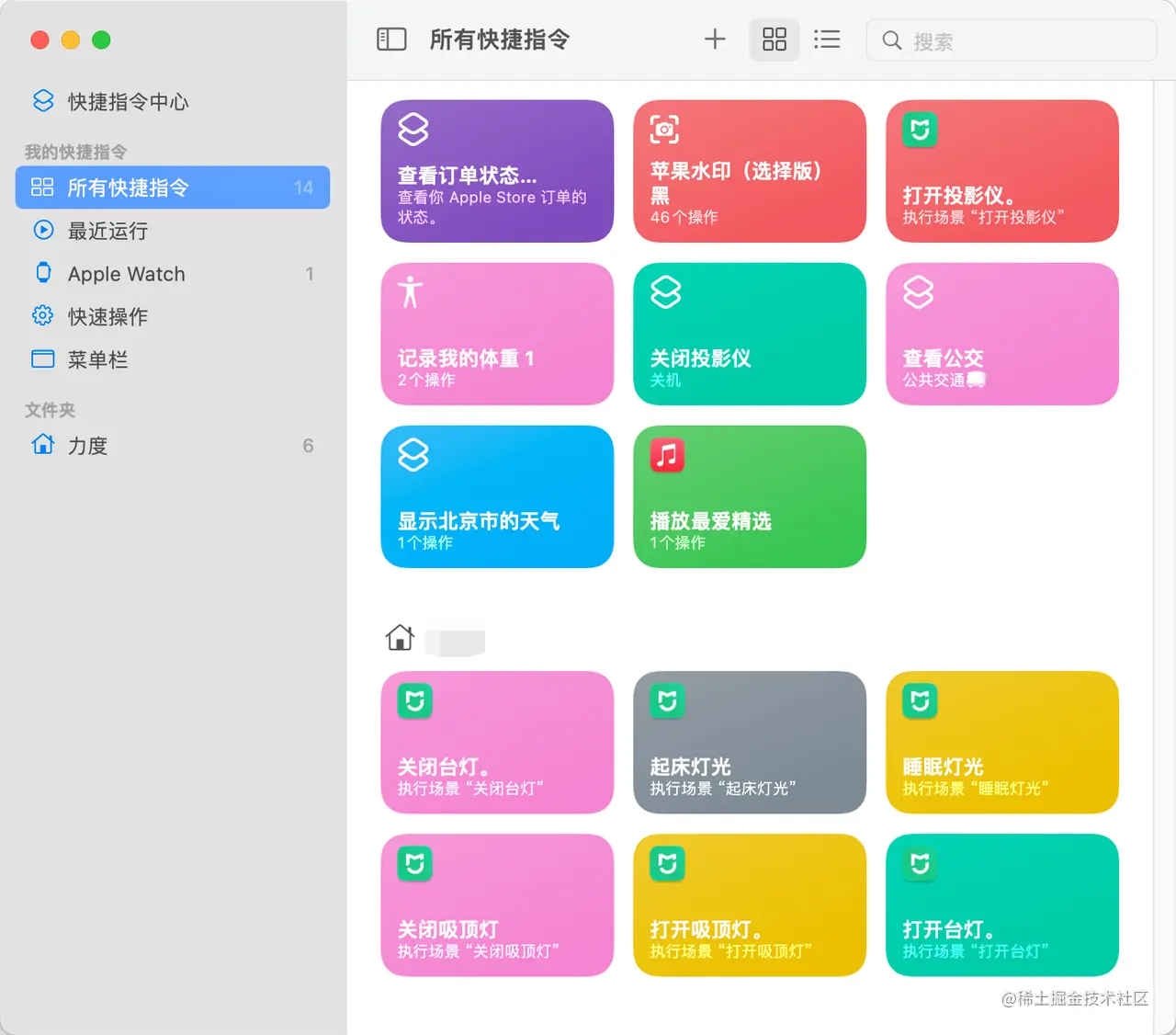Select 所有快捷指令 sidebar item
1176x1035 pixels.
173,188
